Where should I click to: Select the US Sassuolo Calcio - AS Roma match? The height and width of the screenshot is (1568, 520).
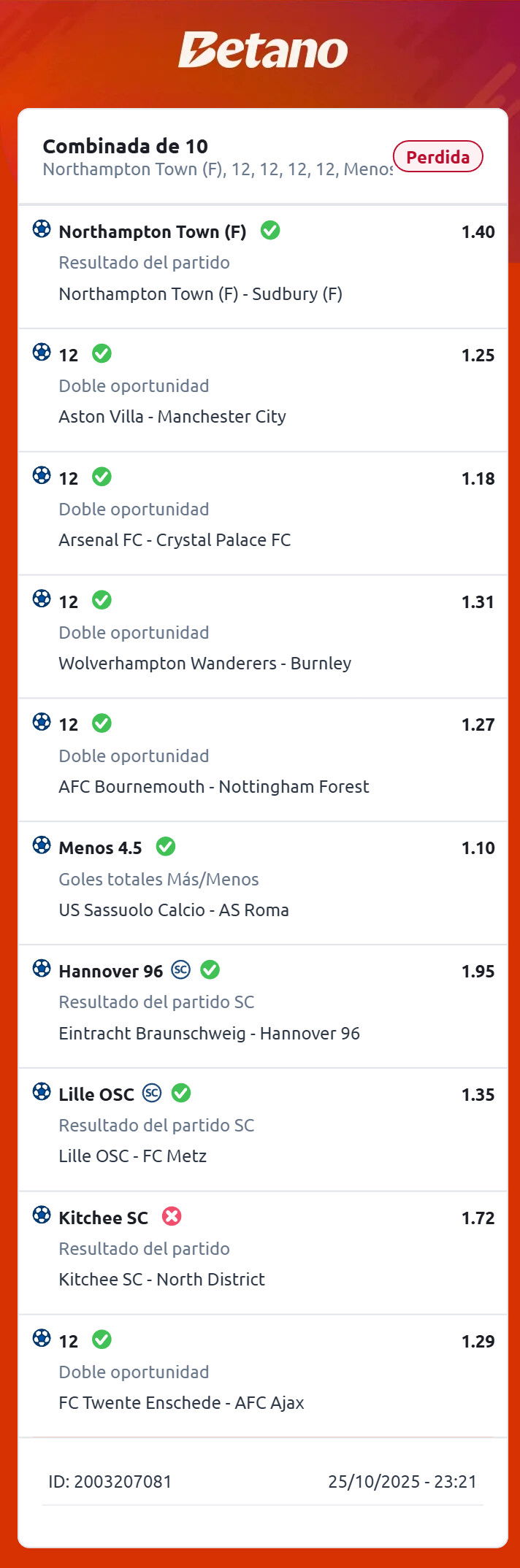click(x=174, y=910)
